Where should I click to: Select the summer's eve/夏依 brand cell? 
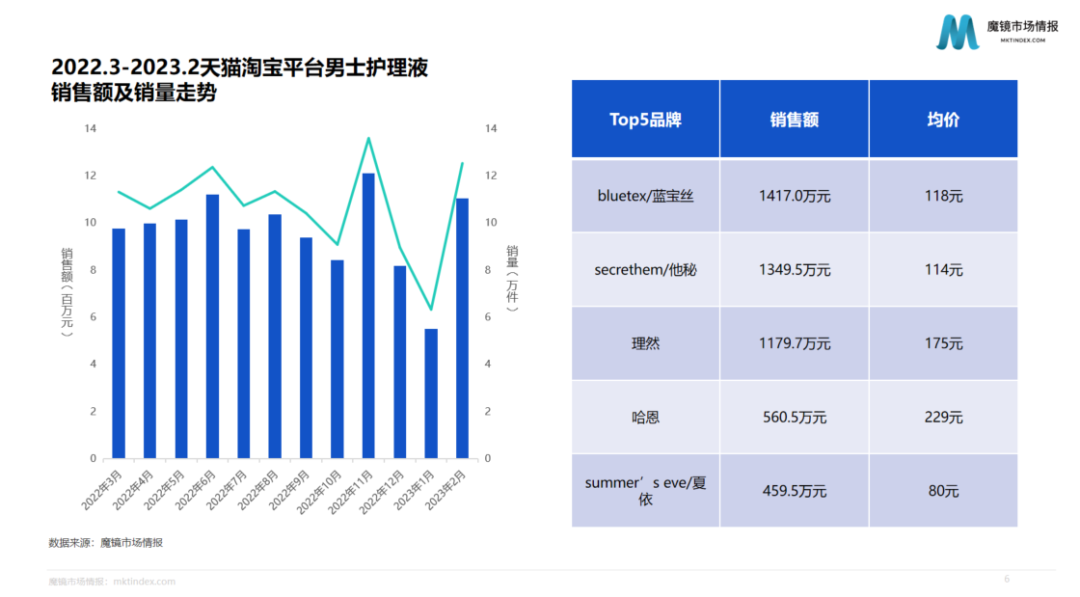[645, 490]
